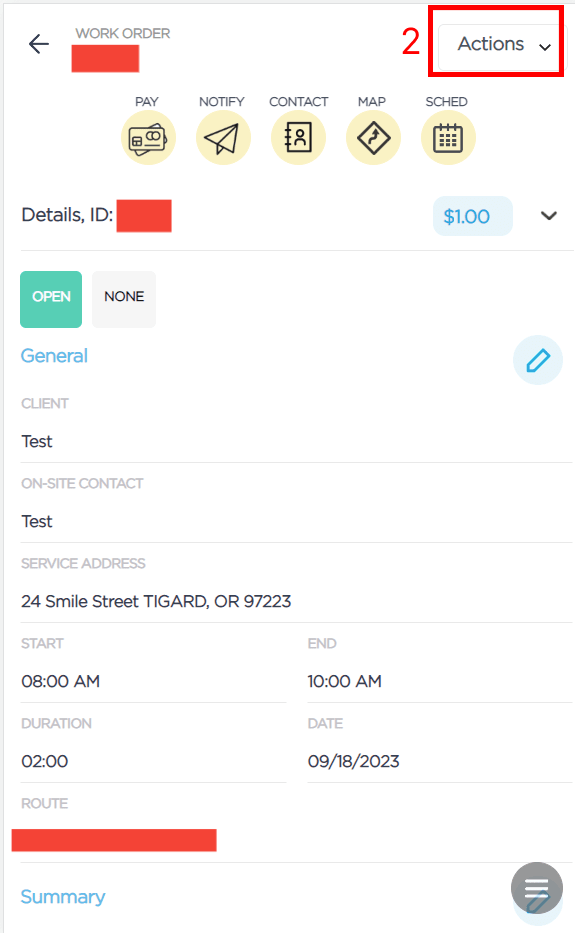Tap the NOTIFY paper plane icon
The image size is (575, 933).
coord(223,138)
